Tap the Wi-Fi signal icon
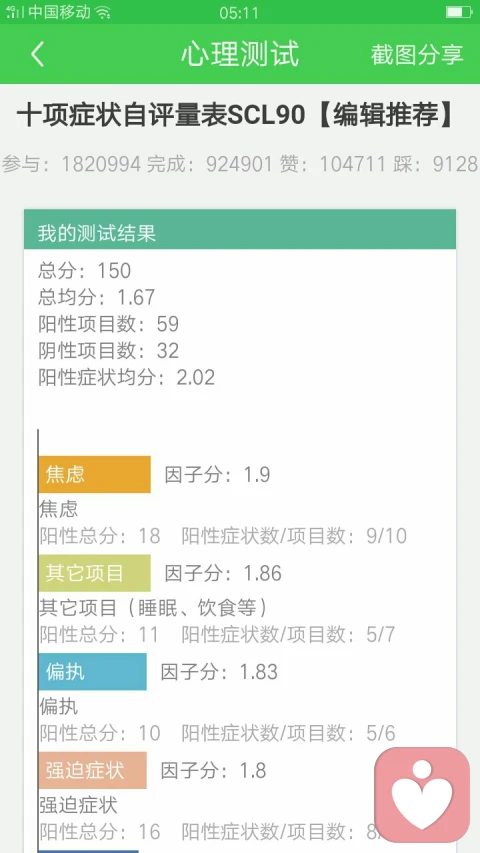The image size is (480, 853). coord(102,13)
